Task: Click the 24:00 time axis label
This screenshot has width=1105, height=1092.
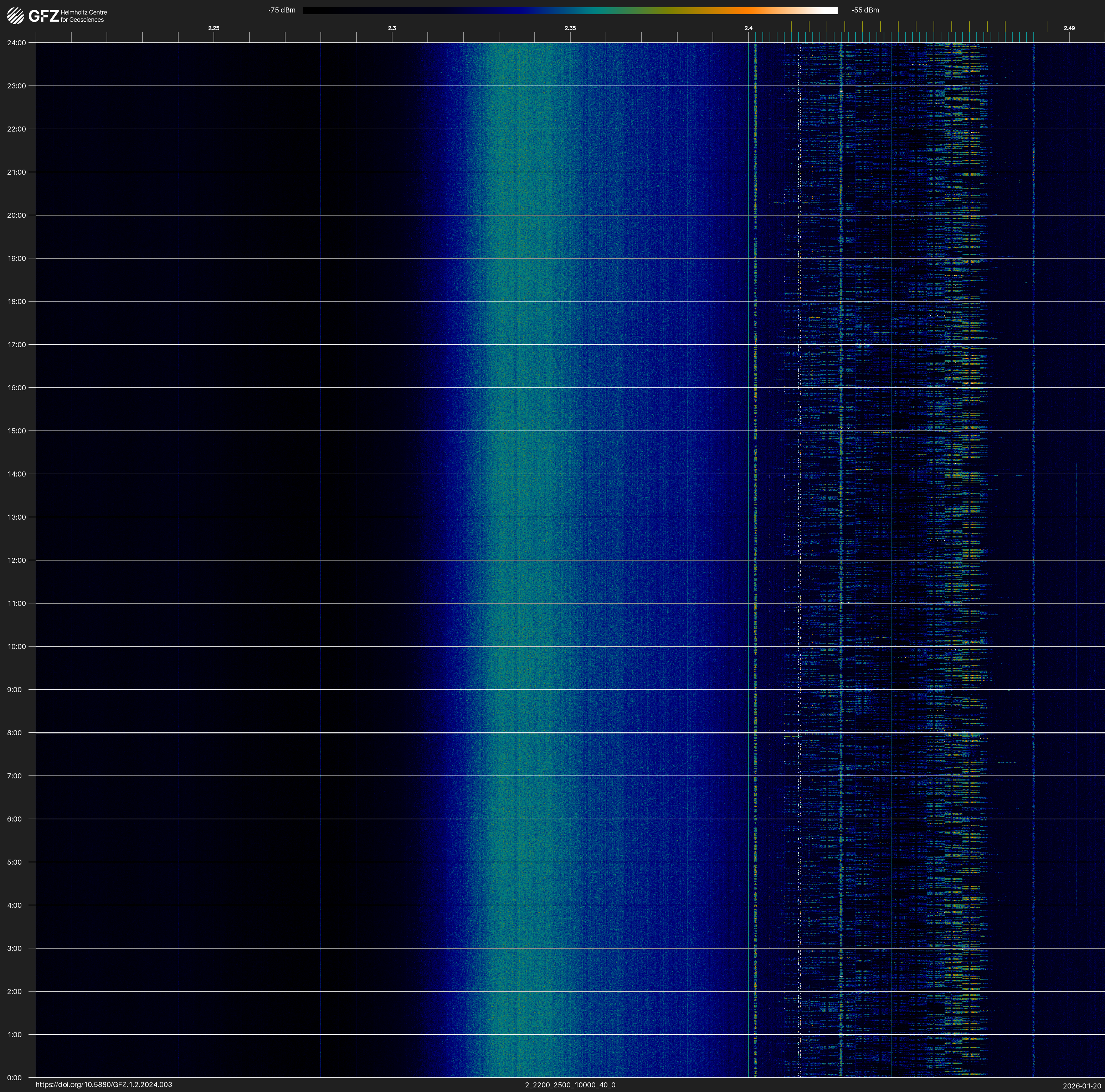Action: tap(17, 43)
